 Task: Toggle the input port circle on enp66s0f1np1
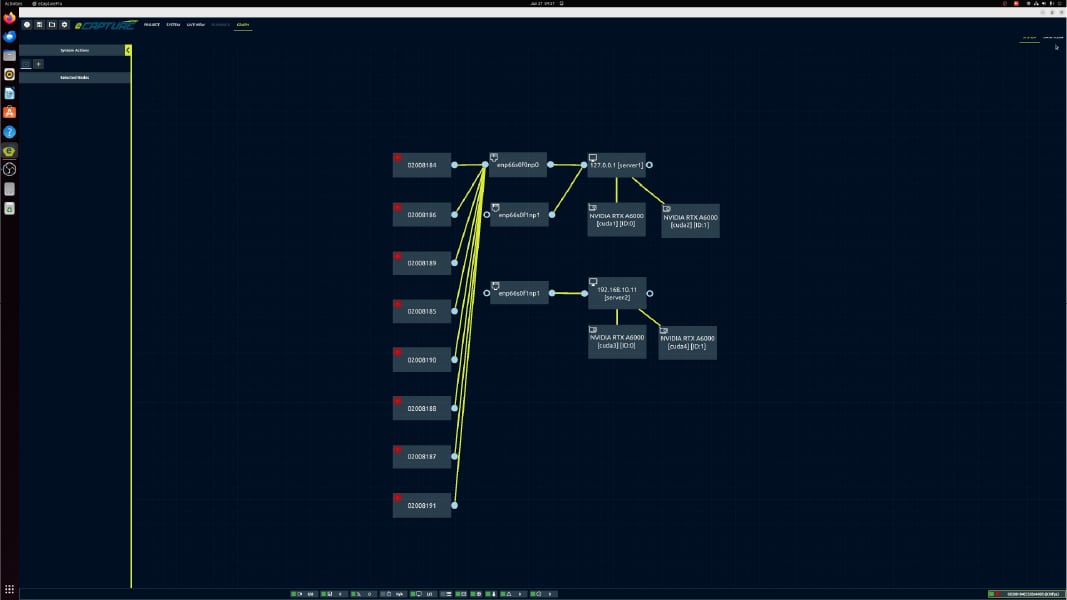[487, 214]
